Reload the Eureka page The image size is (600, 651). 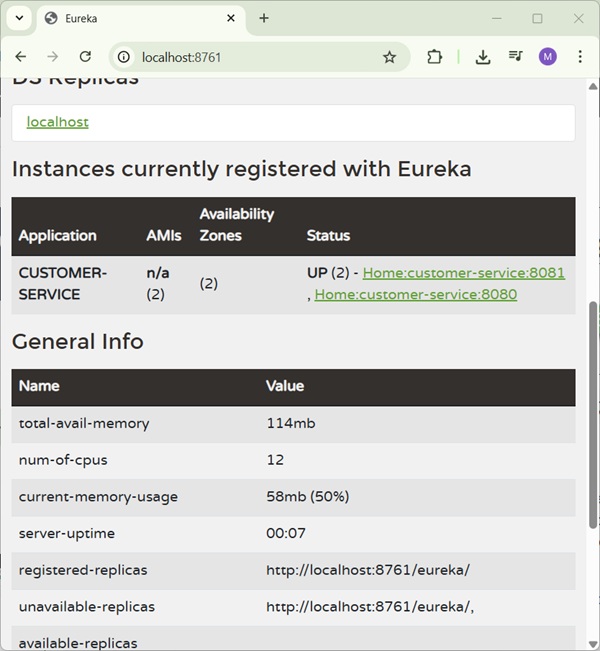tap(85, 57)
